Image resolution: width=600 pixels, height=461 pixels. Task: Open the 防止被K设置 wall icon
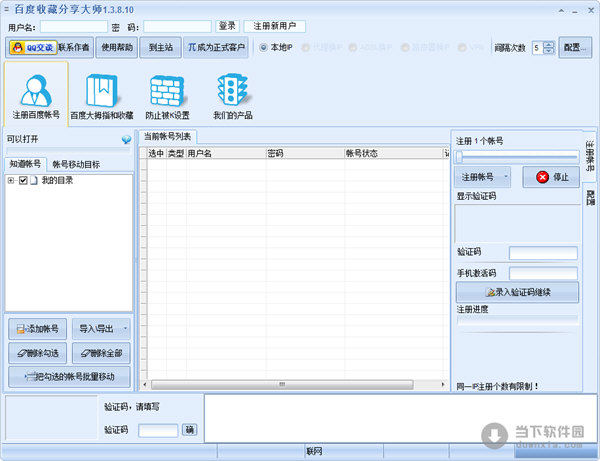(167, 96)
